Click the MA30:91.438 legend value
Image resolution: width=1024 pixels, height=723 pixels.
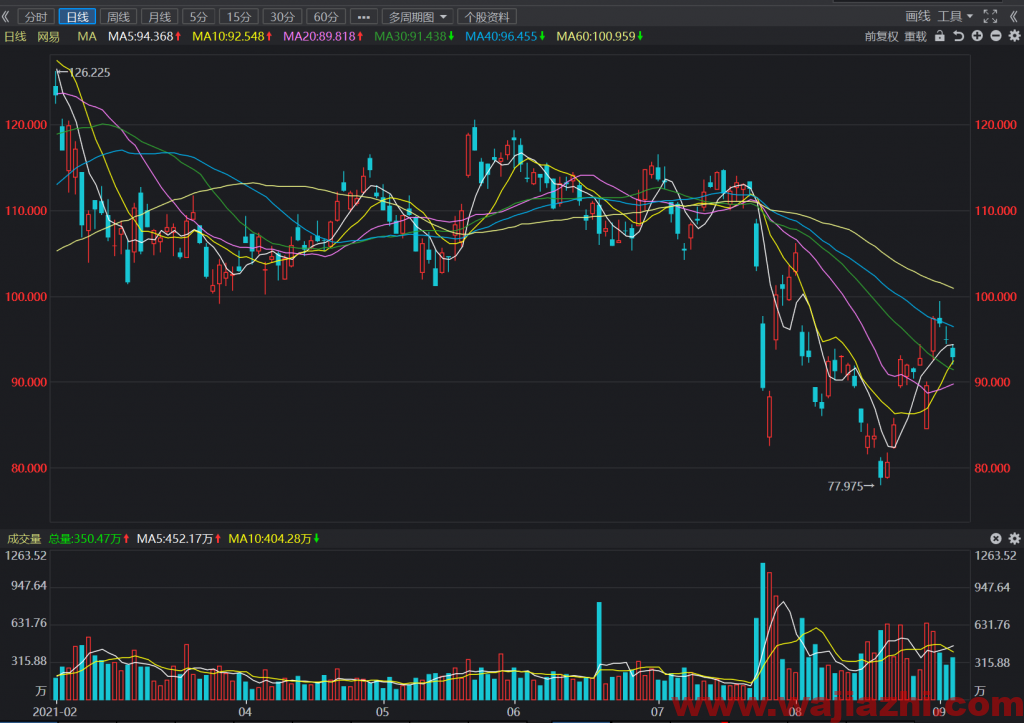[413, 37]
